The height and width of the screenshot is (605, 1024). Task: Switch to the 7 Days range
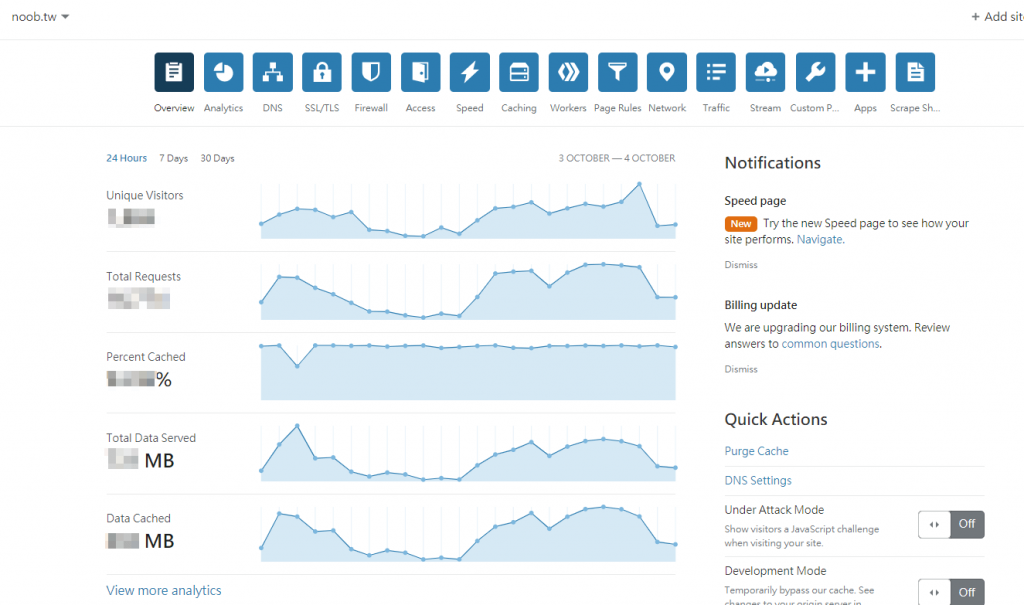click(174, 158)
